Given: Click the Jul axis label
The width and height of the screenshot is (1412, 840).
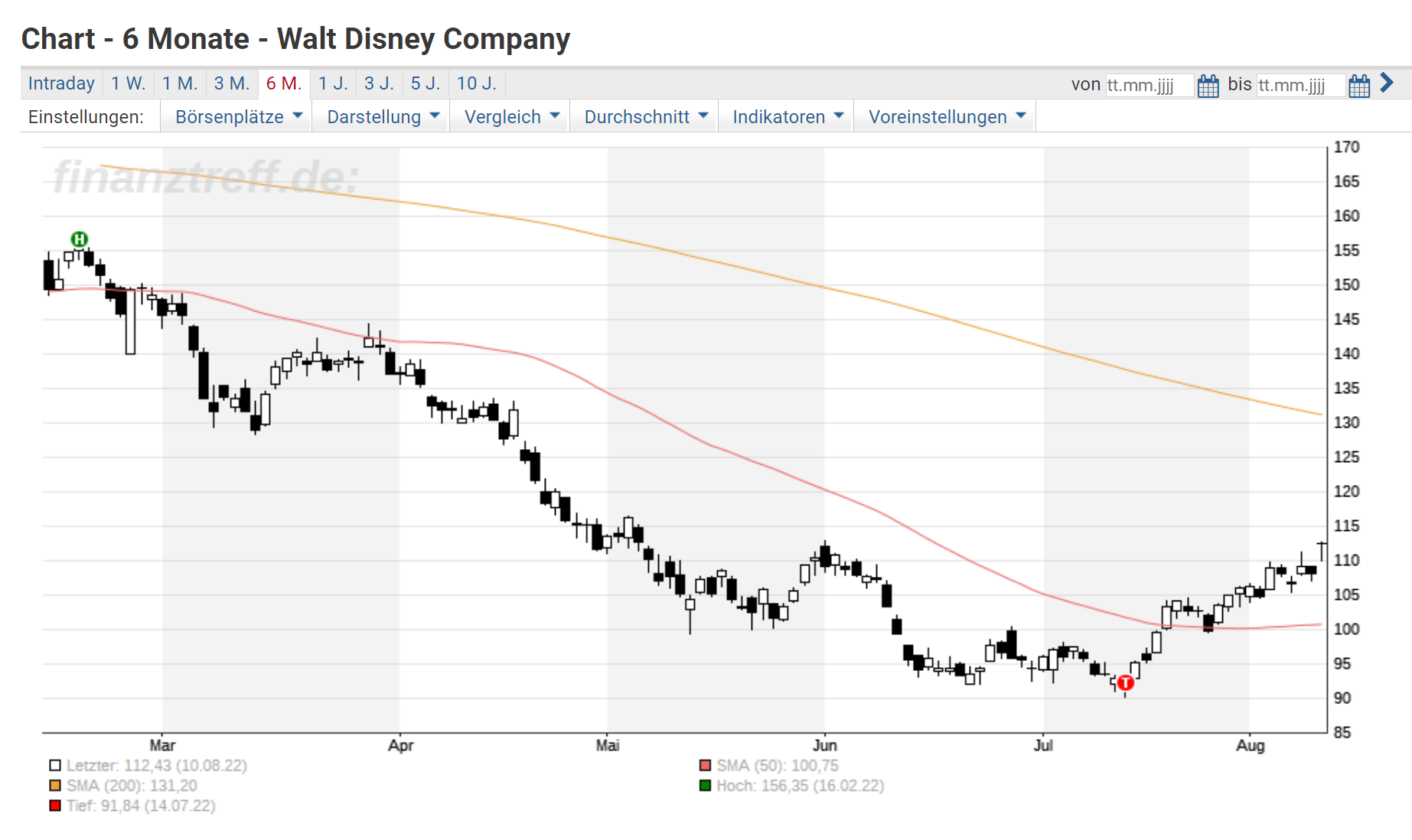Looking at the screenshot, I should click(1043, 745).
